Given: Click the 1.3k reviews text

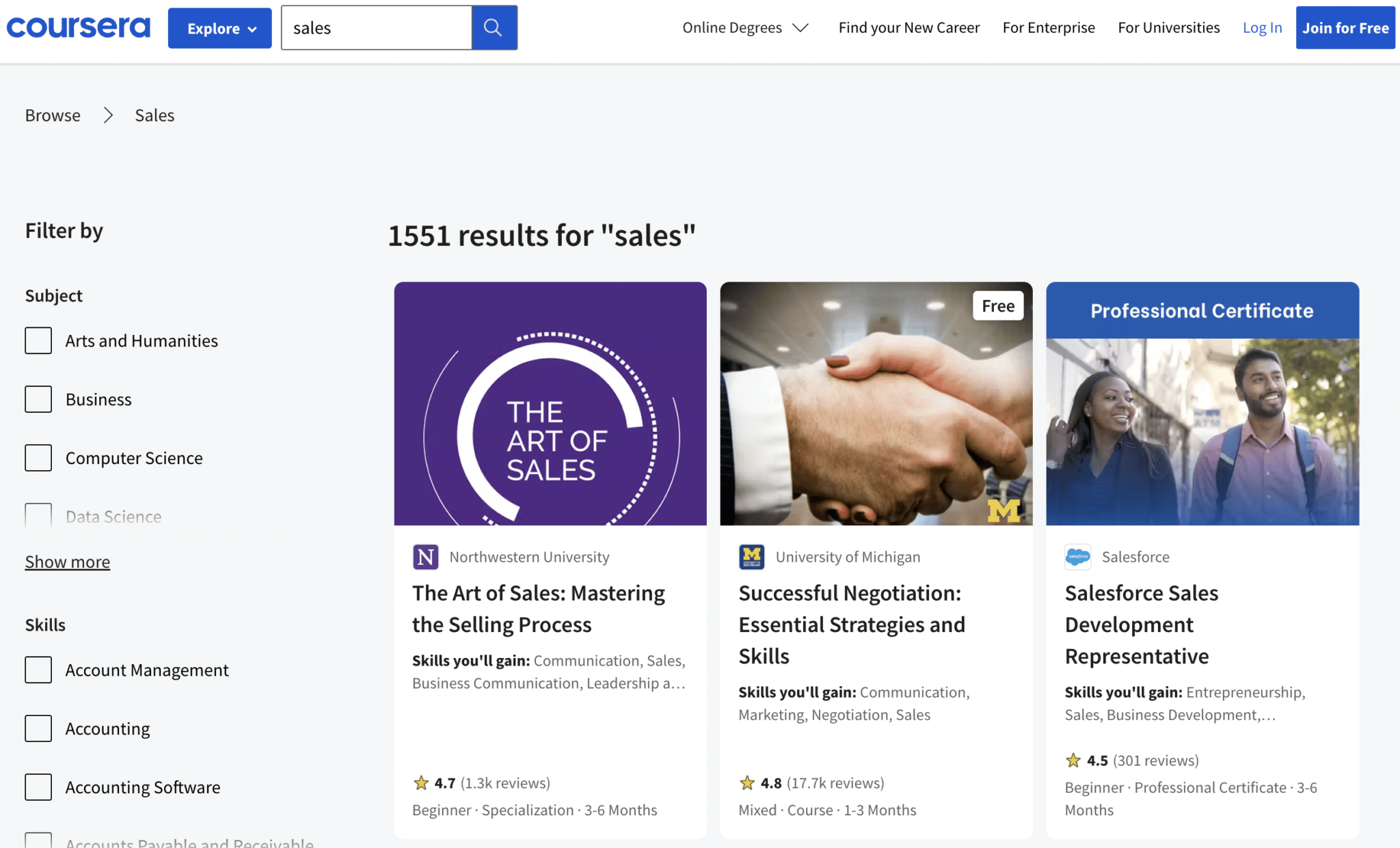Looking at the screenshot, I should point(505,783).
